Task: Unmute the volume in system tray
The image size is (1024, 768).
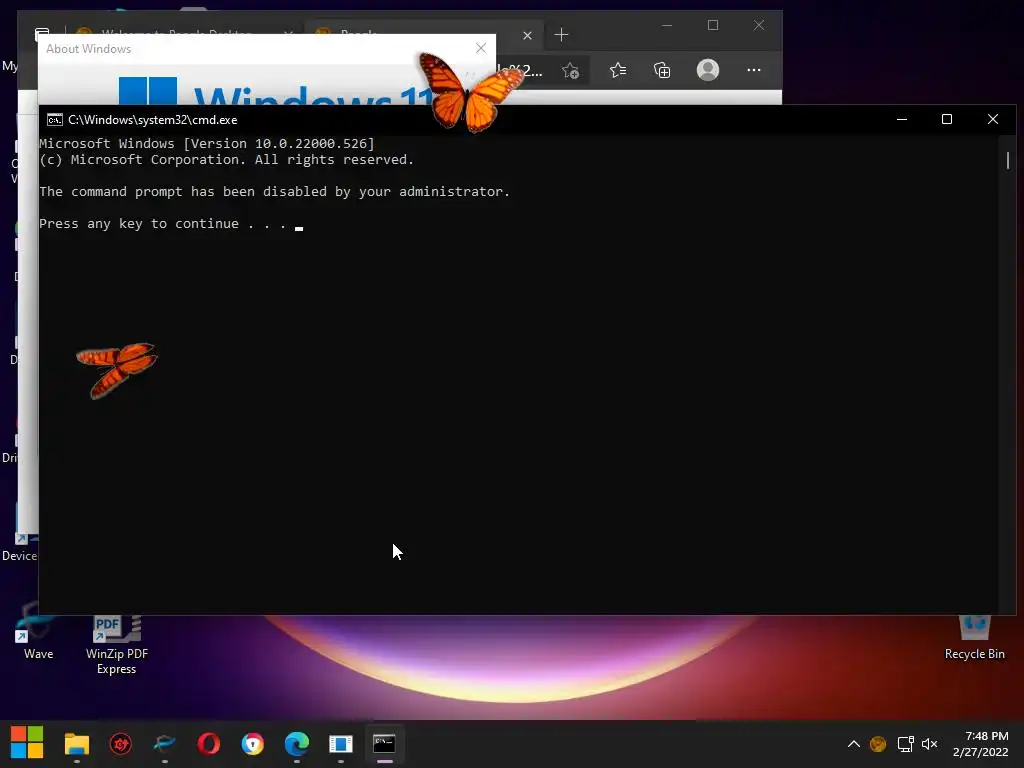Action: pos(929,744)
